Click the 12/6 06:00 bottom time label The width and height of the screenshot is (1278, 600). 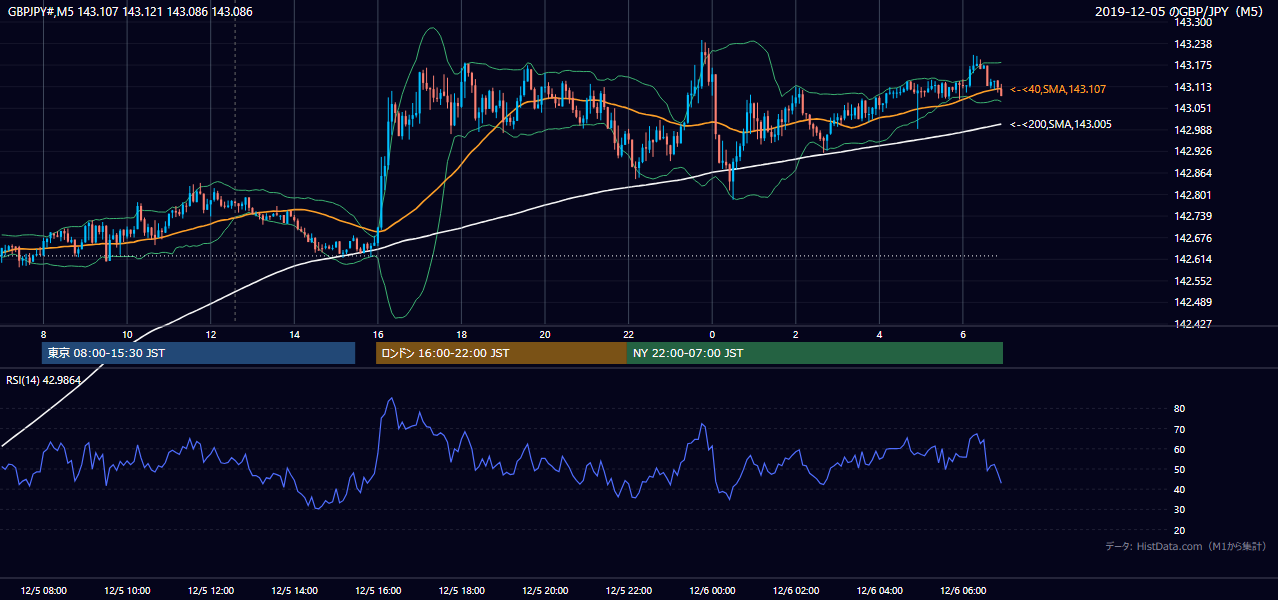click(x=963, y=591)
